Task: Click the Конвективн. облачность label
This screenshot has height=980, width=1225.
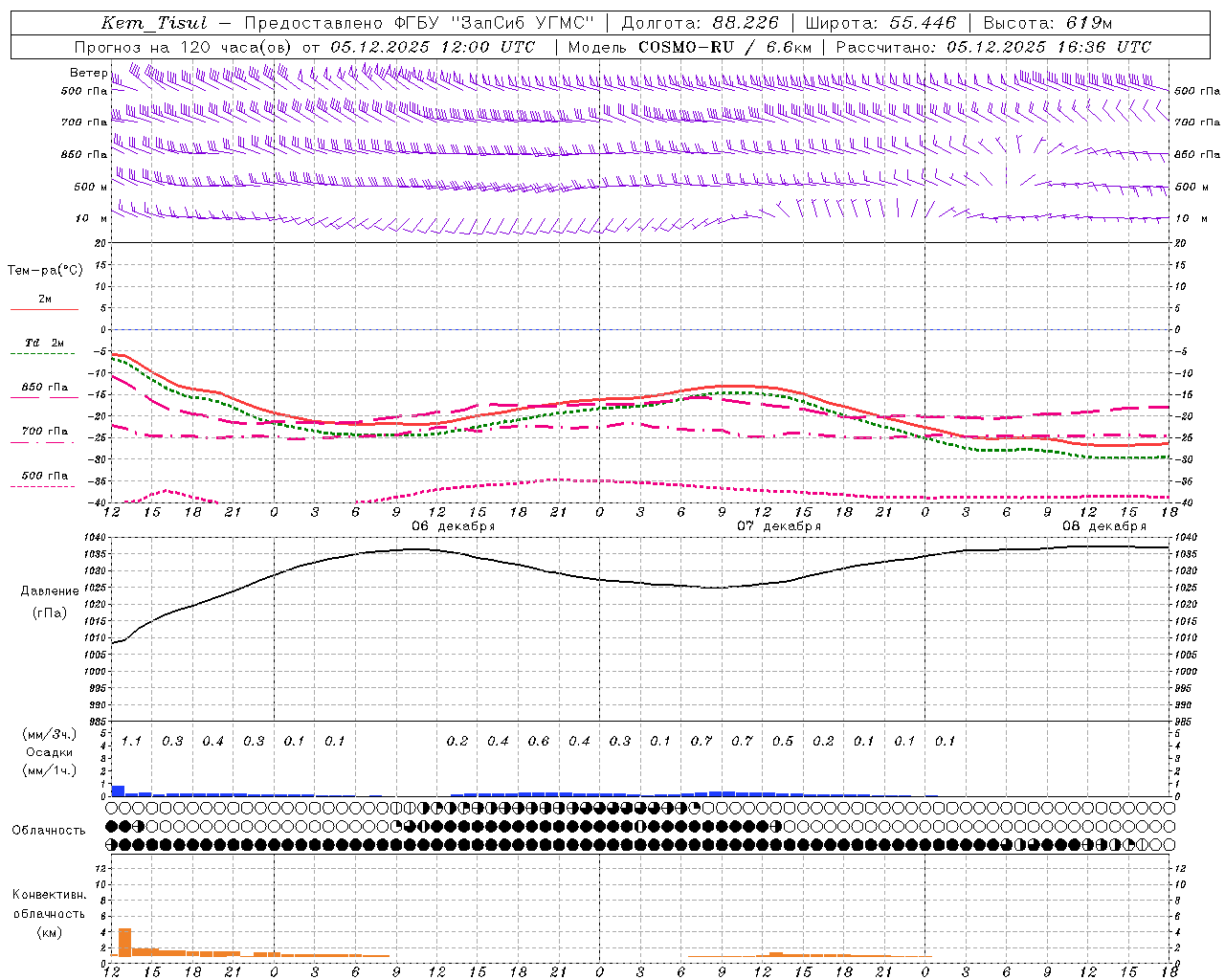Action: click(50, 903)
